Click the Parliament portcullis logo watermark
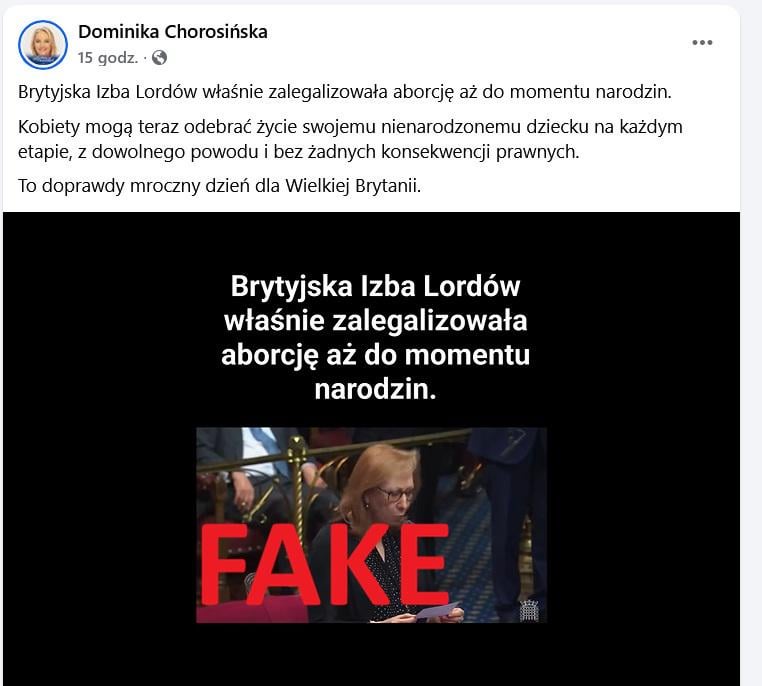This screenshot has height=686, width=762. click(529, 610)
